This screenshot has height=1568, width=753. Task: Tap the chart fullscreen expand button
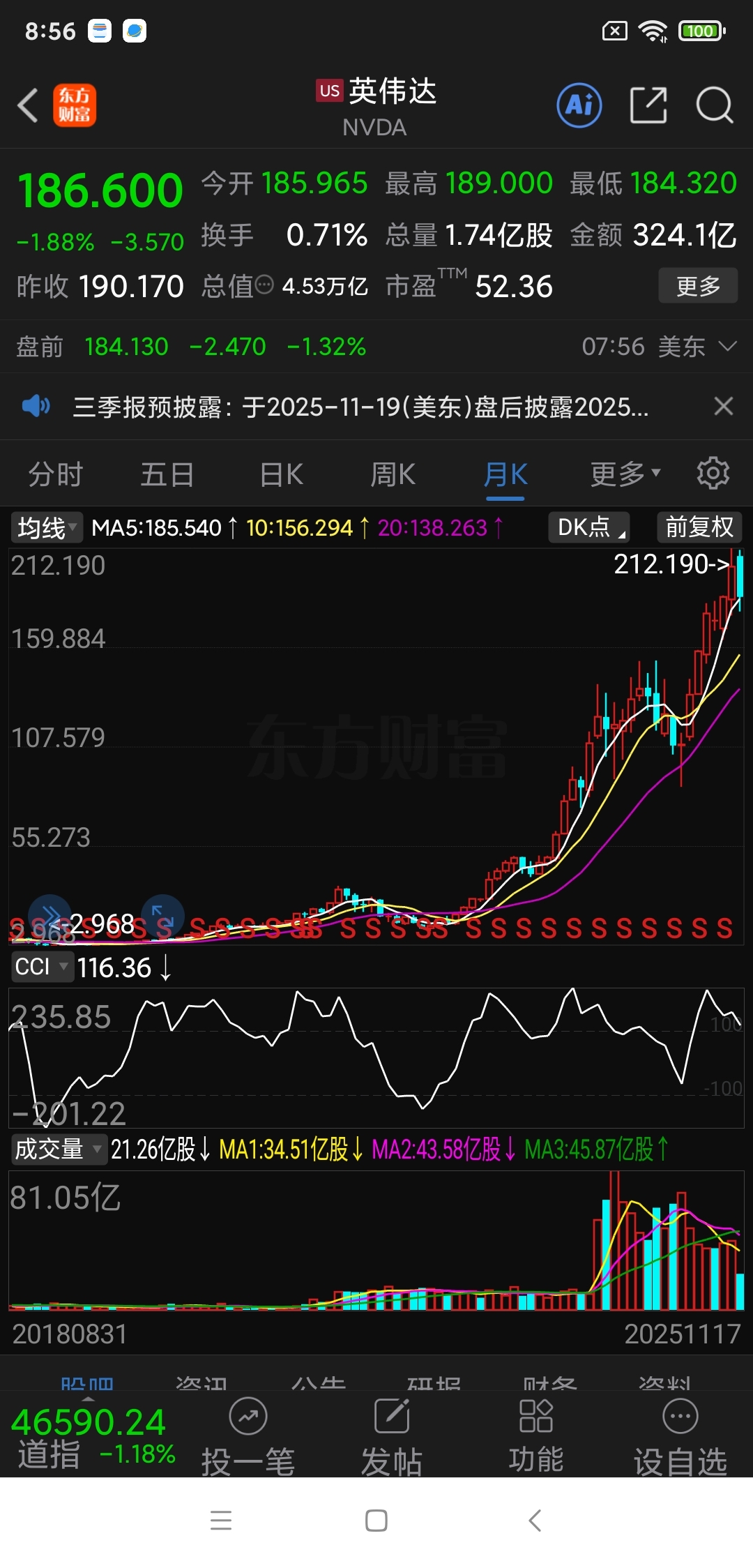click(162, 916)
